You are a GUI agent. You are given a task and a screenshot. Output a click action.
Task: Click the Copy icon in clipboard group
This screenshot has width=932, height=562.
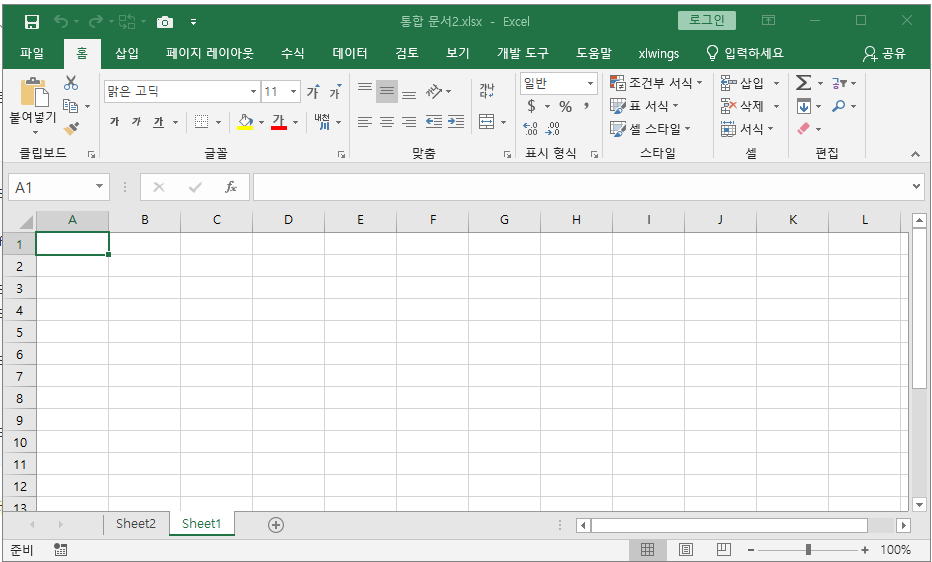pyautogui.click(x=71, y=106)
